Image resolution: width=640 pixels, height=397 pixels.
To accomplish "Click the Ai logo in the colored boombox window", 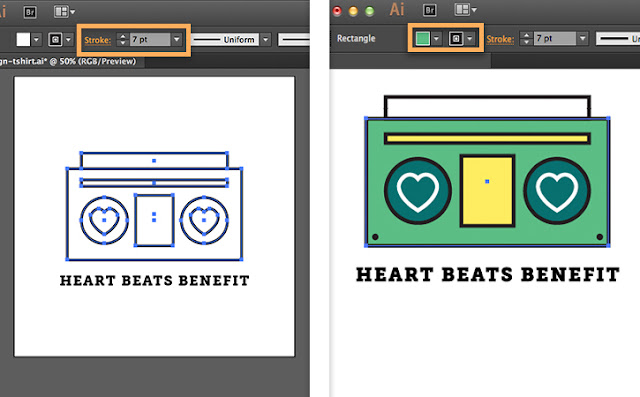I will (396, 9).
